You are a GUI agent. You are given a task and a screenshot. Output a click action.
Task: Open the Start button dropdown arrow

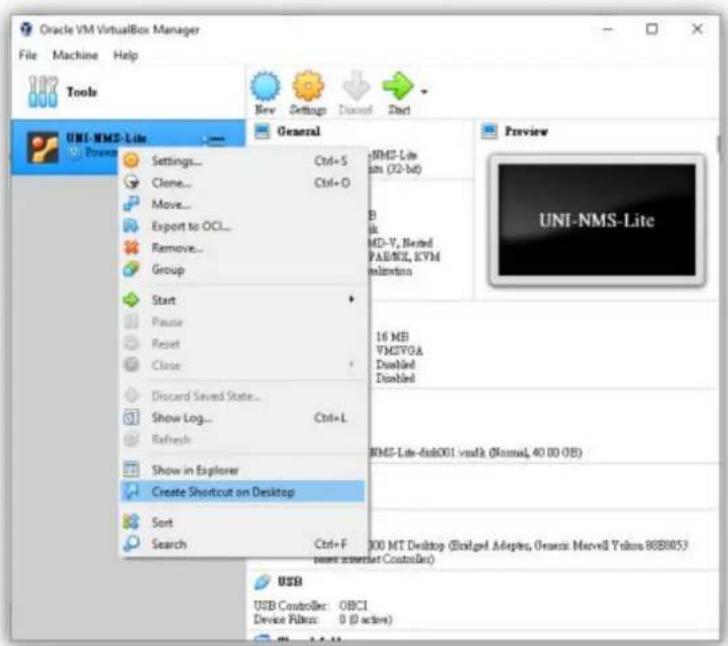[424, 92]
